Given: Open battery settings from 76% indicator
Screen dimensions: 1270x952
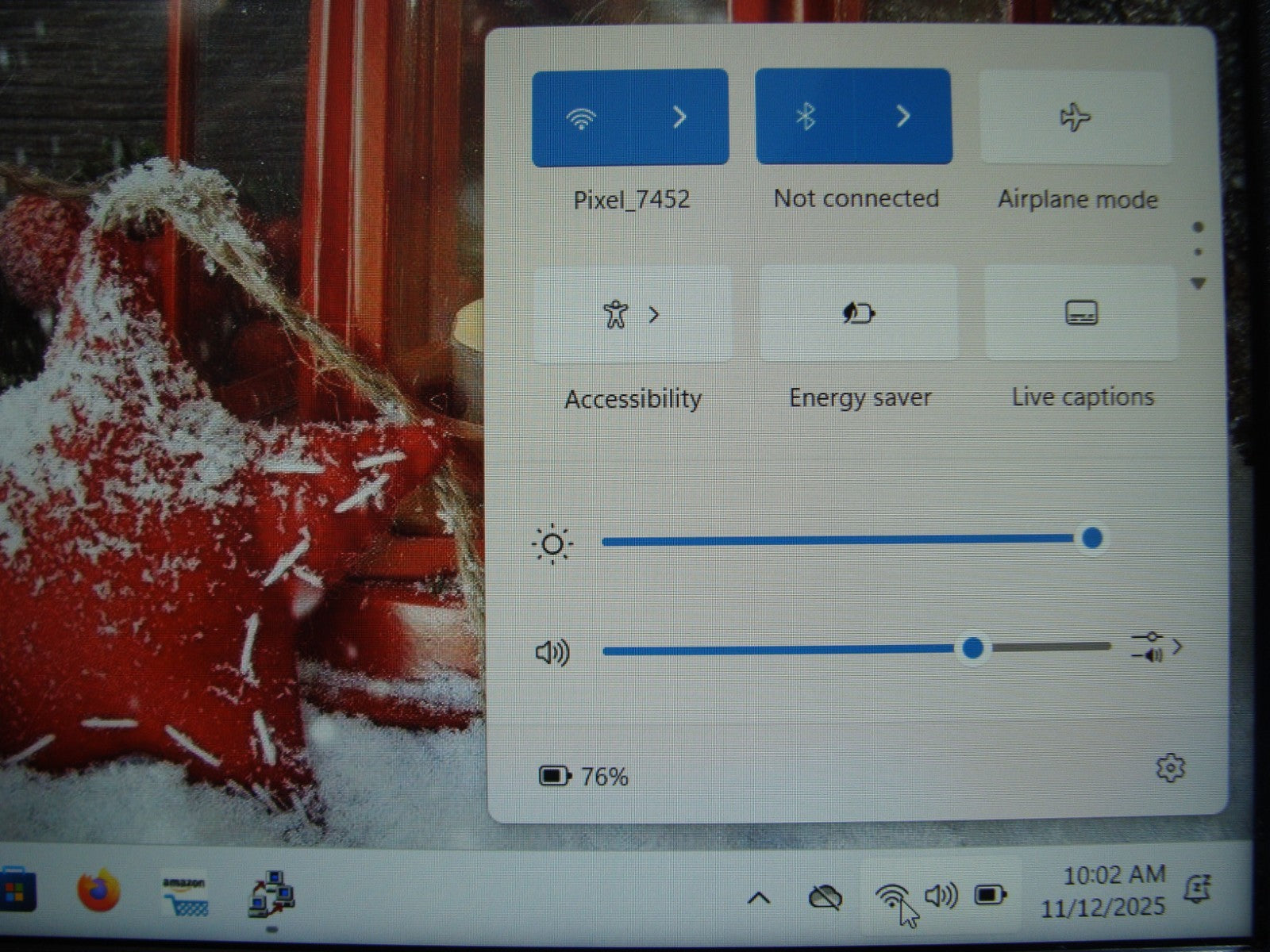Looking at the screenshot, I should pyautogui.click(x=583, y=776).
